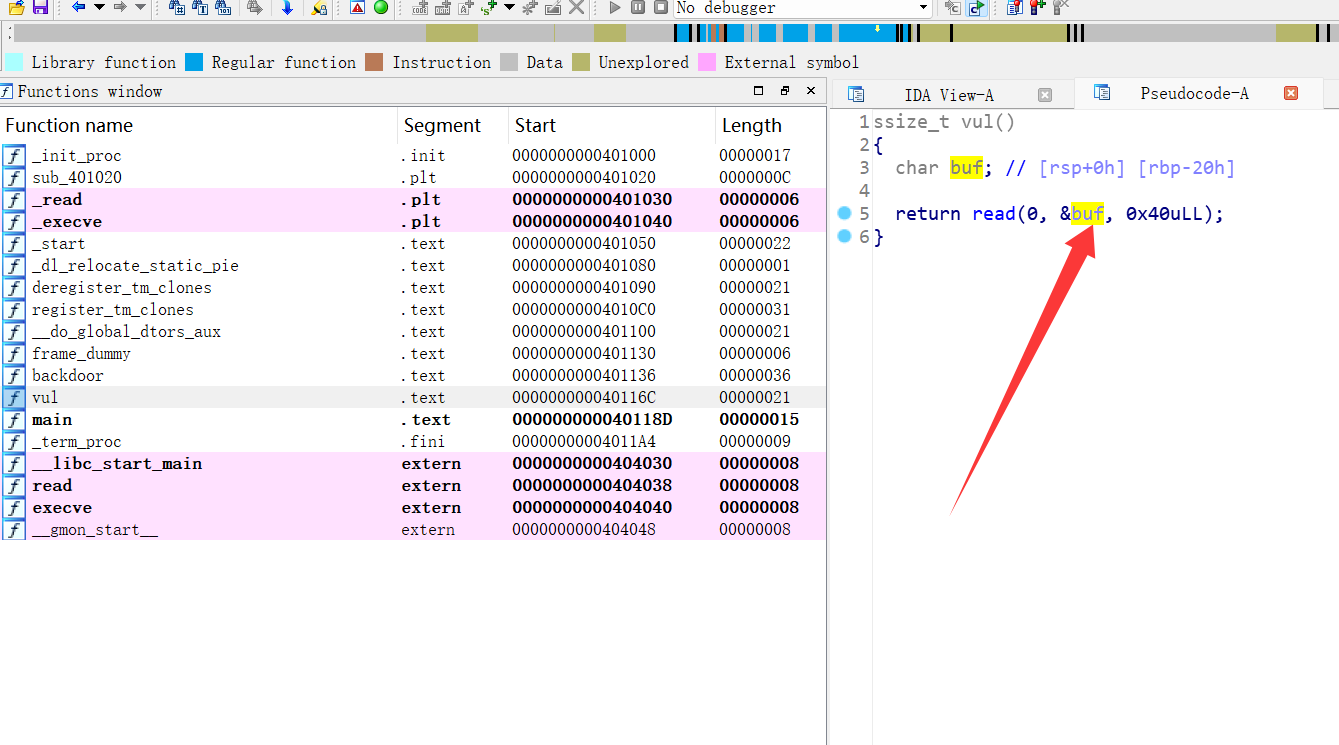The image size is (1339, 745).
Task: Expand the jump back history arrow
Action: [99, 8]
